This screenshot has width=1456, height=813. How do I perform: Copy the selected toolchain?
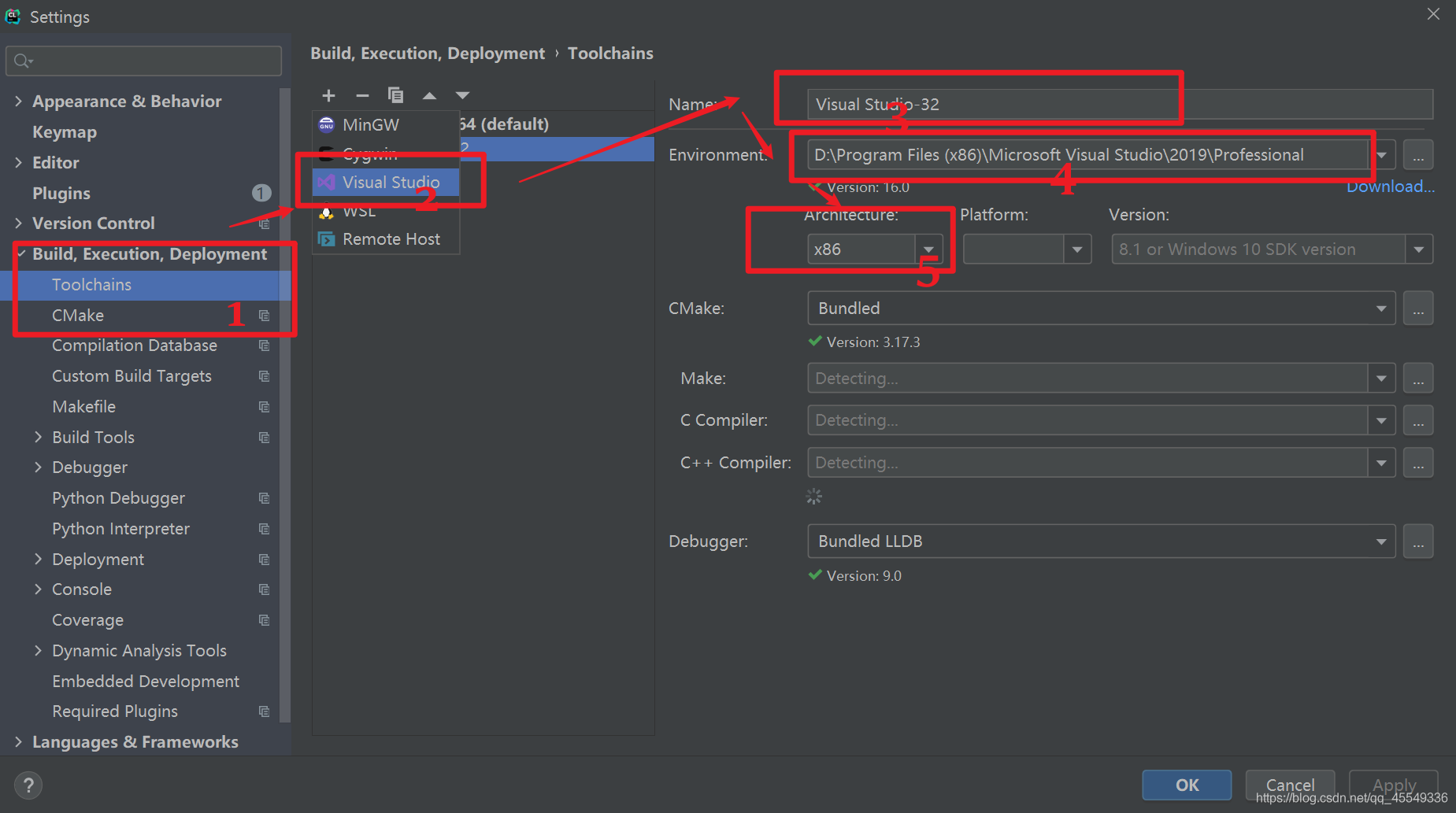click(395, 95)
